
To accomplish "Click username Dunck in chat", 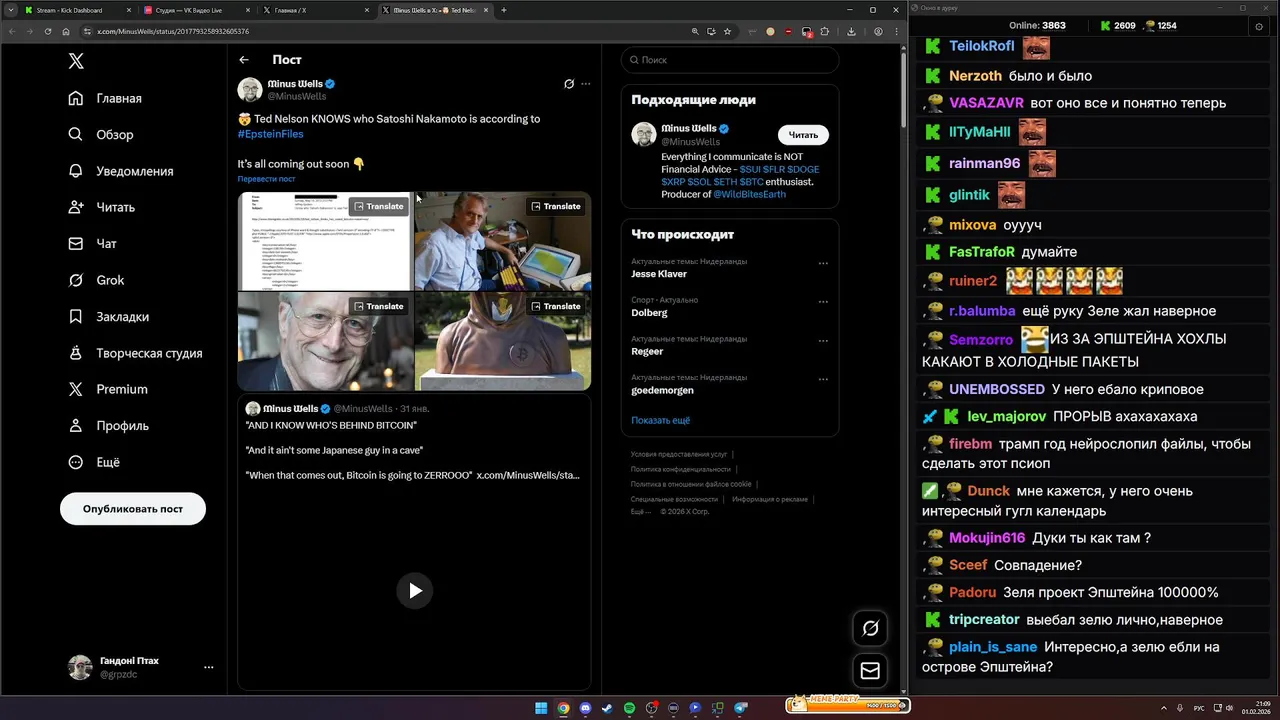I will (988, 491).
